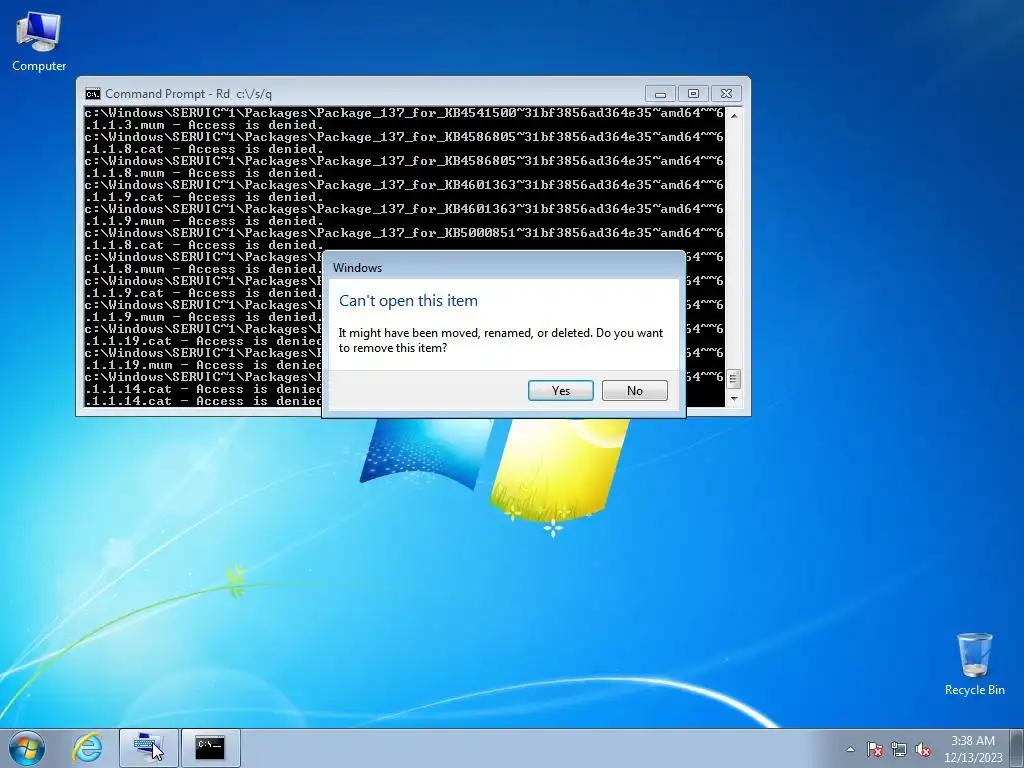Screen dimensions: 1024x768
Task: Switch to the Command Prompt taskbar button
Action: point(210,748)
